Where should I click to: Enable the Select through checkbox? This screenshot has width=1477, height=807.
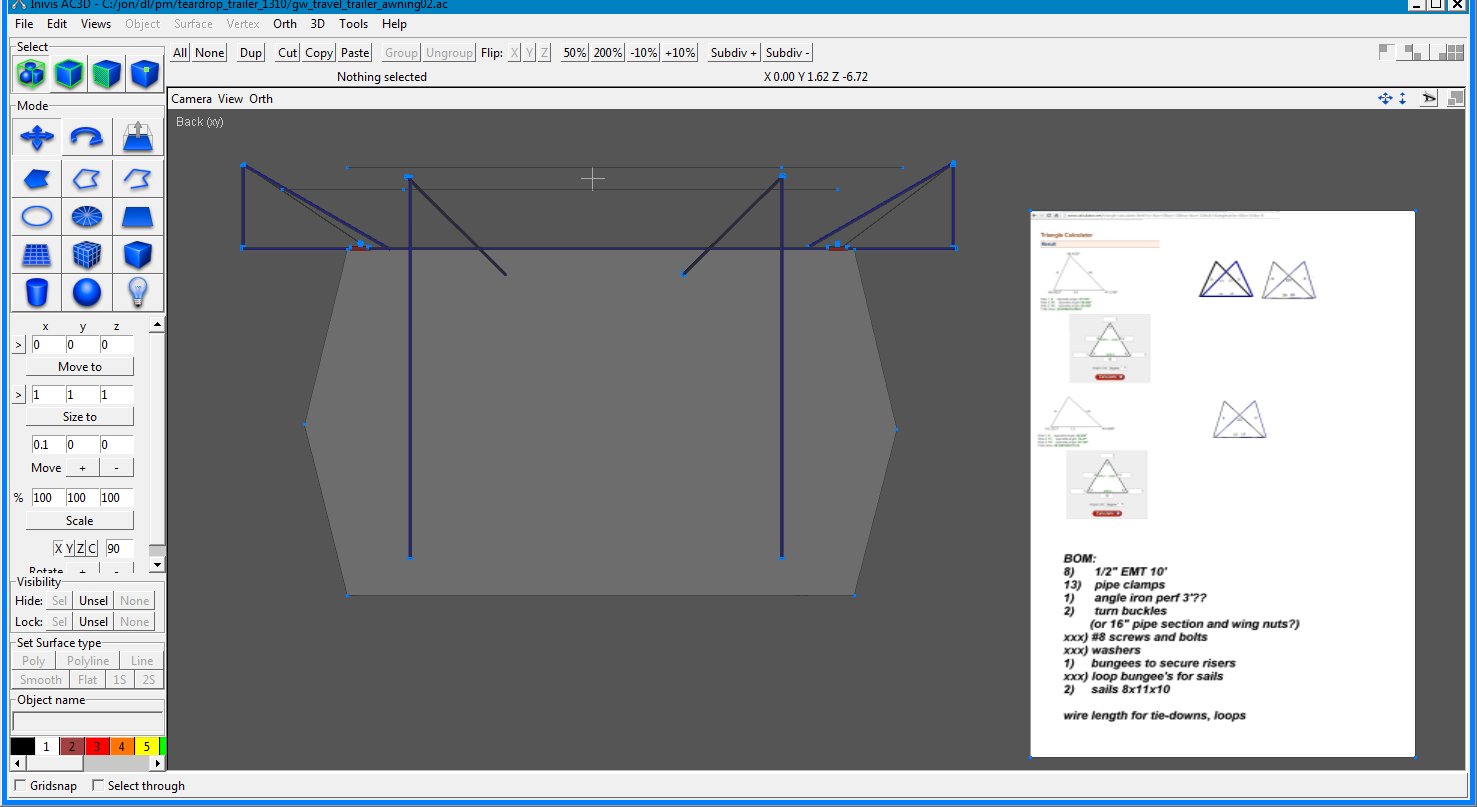tap(97, 786)
